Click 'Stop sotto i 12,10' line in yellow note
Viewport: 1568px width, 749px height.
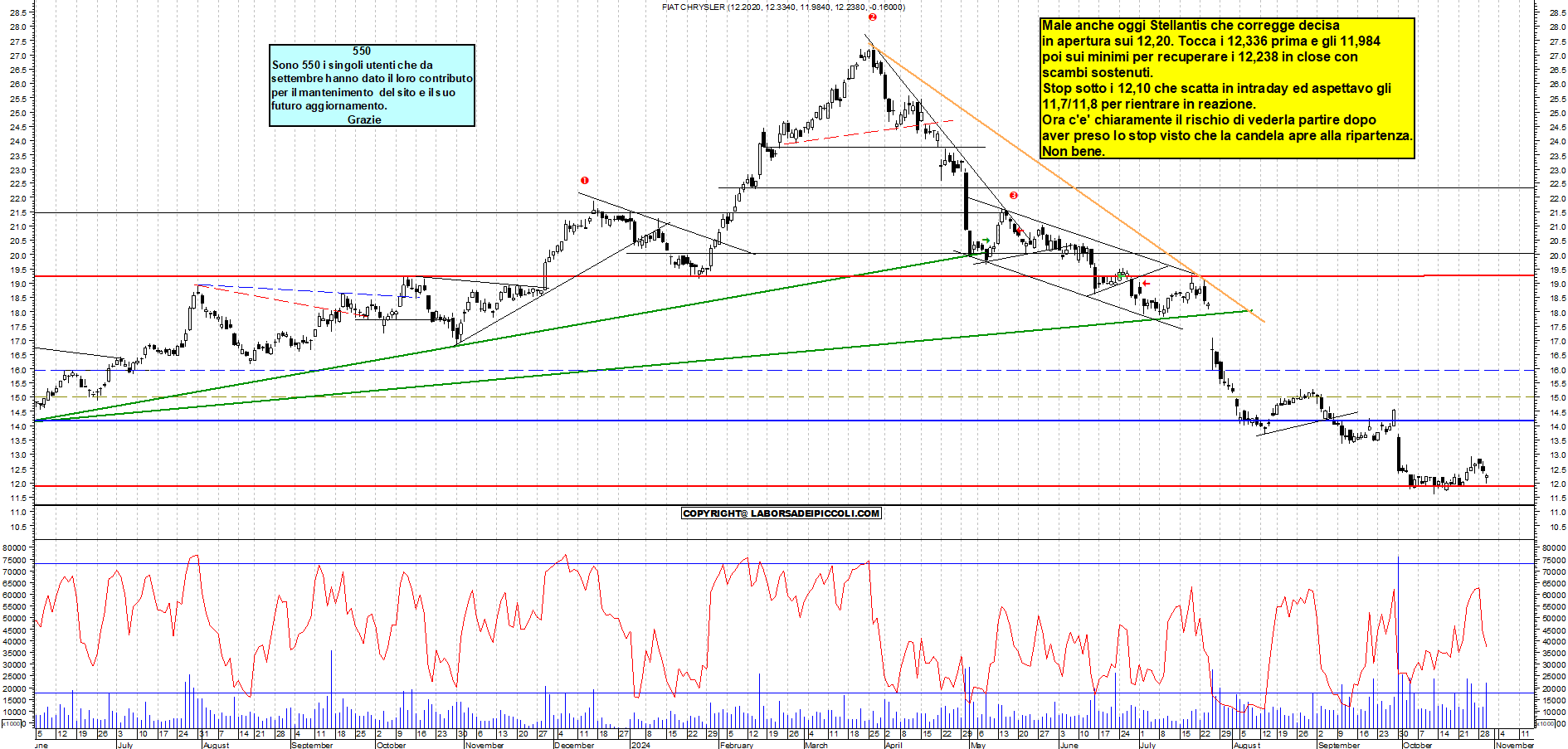[x=1216, y=88]
